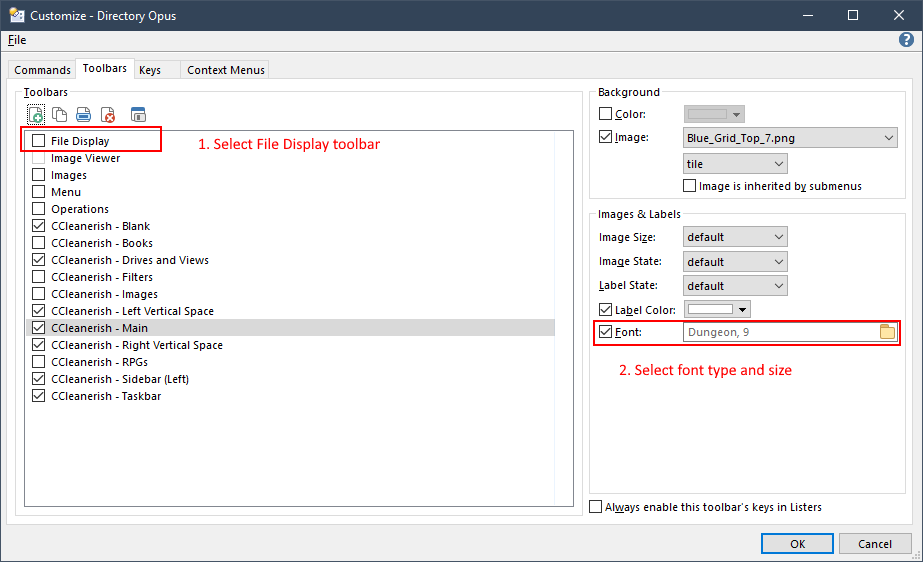
Task: Confirm with the OK button
Action: (x=797, y=544)
